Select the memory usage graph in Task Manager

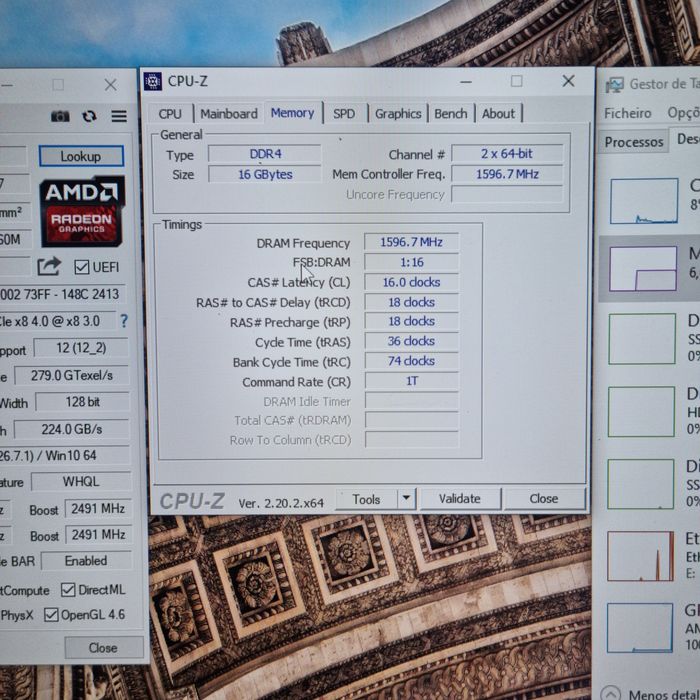coord(643,269)
